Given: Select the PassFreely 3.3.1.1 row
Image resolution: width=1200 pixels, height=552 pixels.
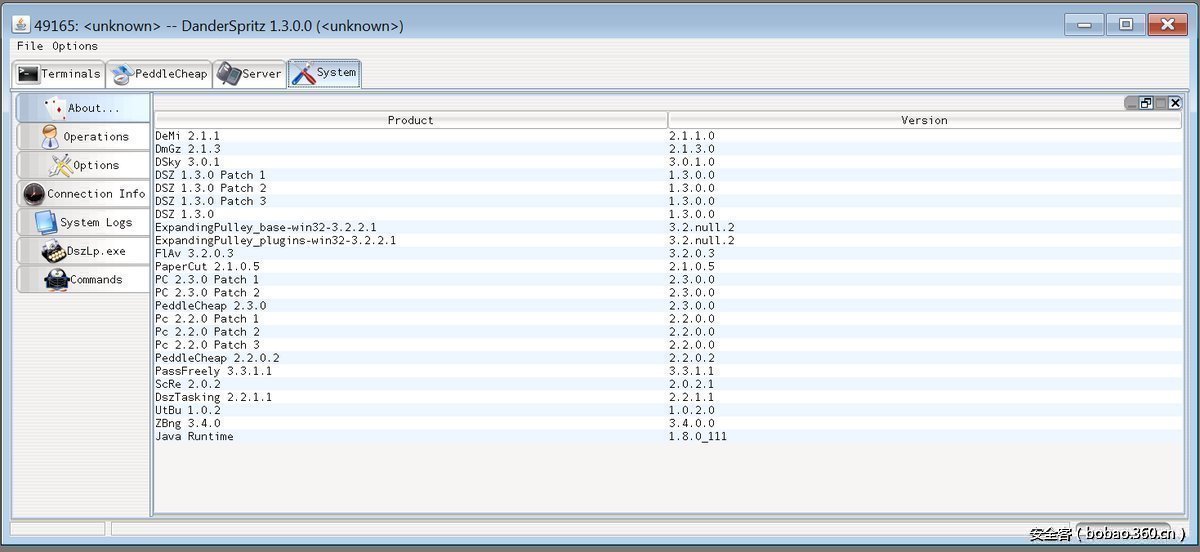Looking at the screenshot, I should 213,371.
